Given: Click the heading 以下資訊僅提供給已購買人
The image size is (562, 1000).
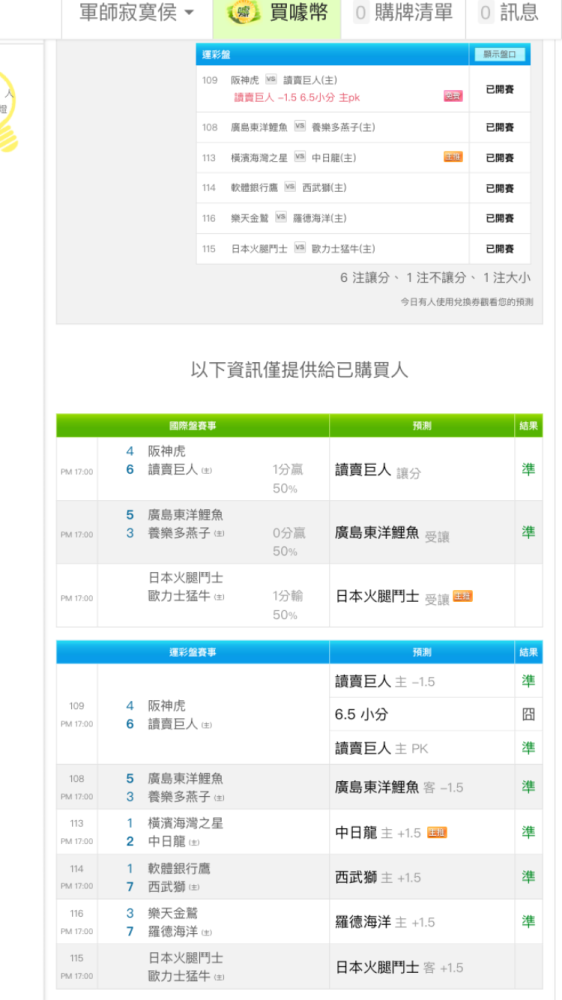Looking at the screenshot, I should [x=299, y=370].
